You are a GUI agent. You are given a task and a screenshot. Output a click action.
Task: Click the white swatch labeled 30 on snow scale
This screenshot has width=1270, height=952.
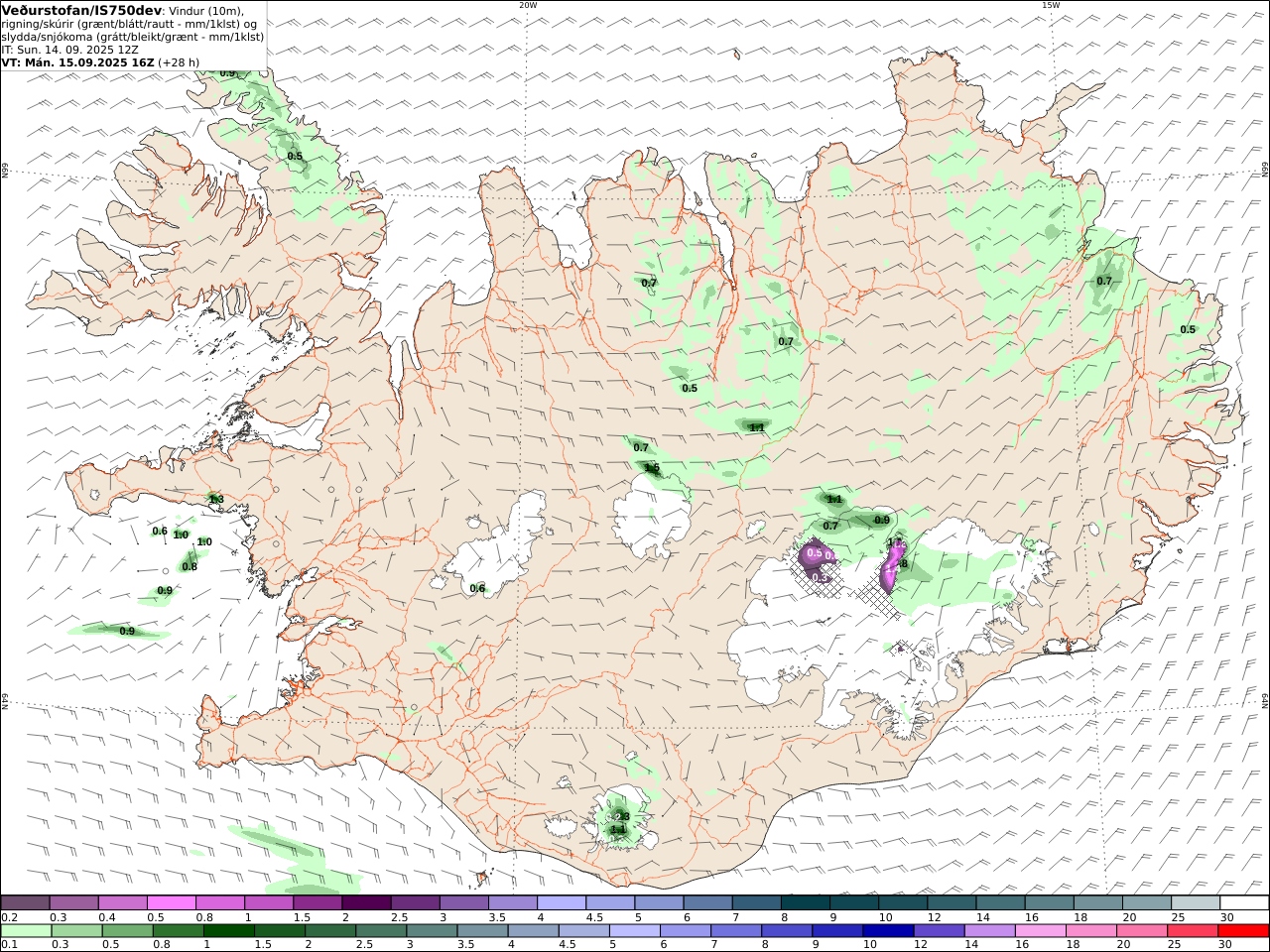[1244, 902]
